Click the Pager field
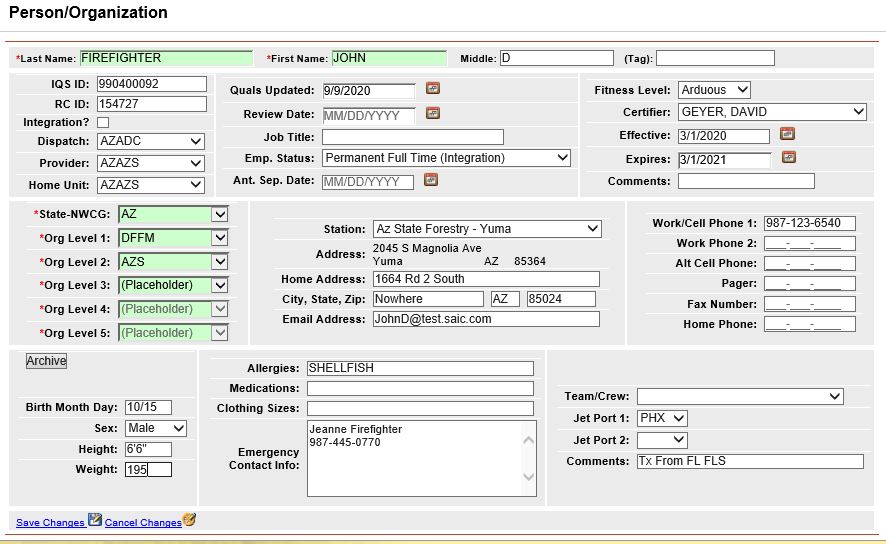Screen dimensions: 886x544 [810, 284]
